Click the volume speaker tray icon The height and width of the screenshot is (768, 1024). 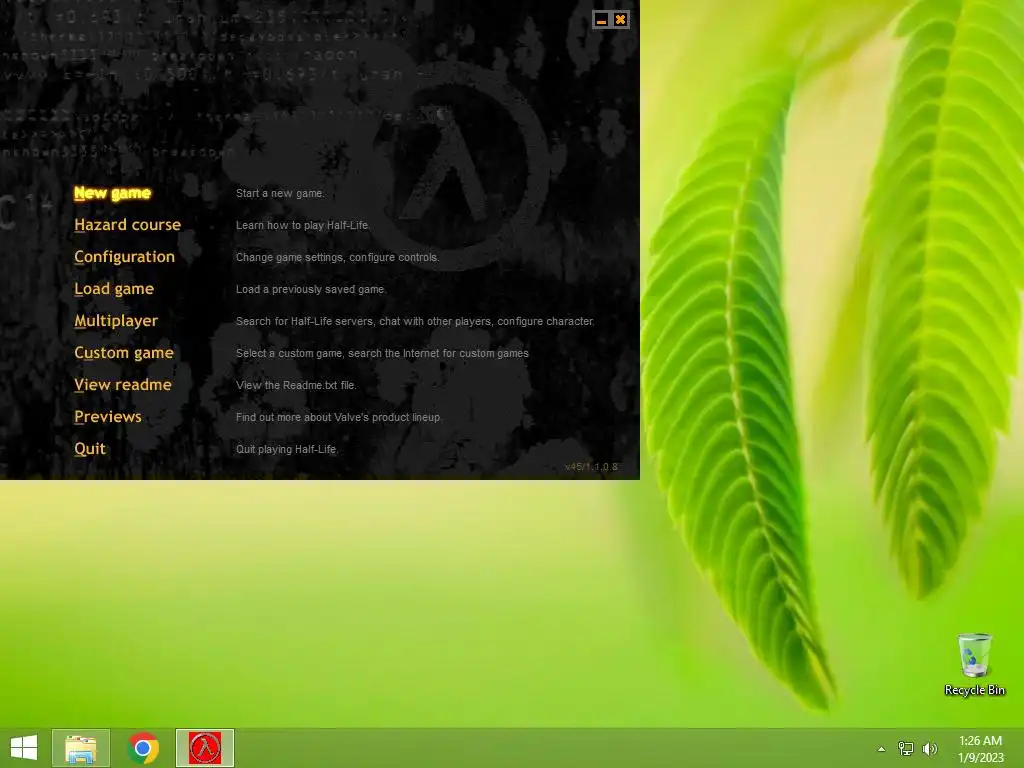click(929, 749)
